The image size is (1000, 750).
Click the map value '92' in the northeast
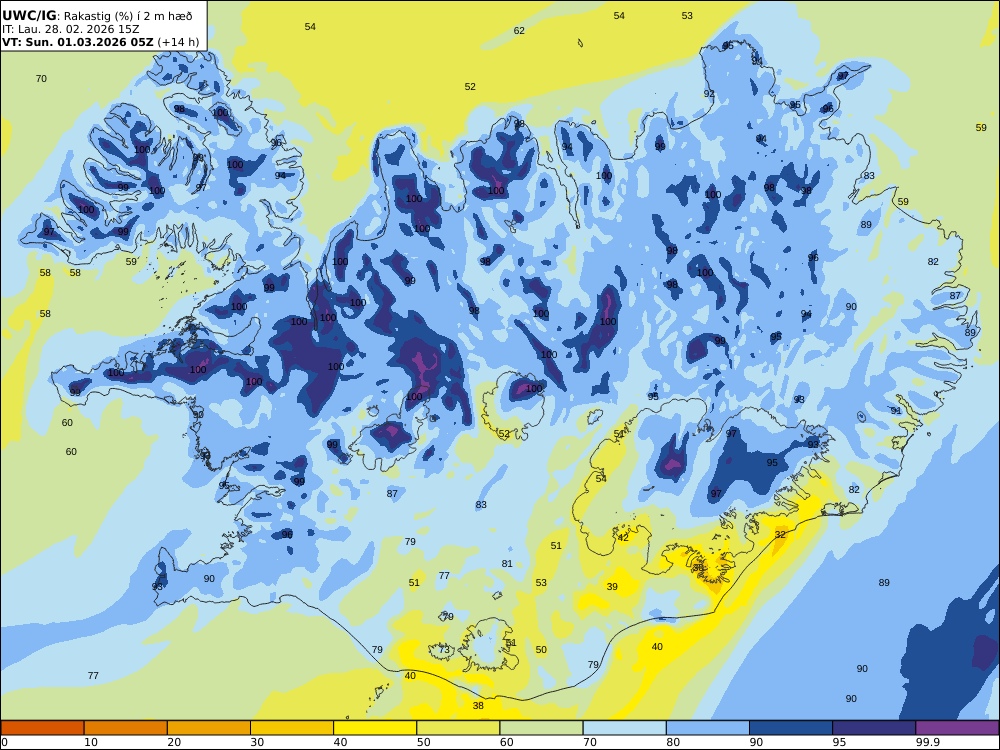(709, 94)
